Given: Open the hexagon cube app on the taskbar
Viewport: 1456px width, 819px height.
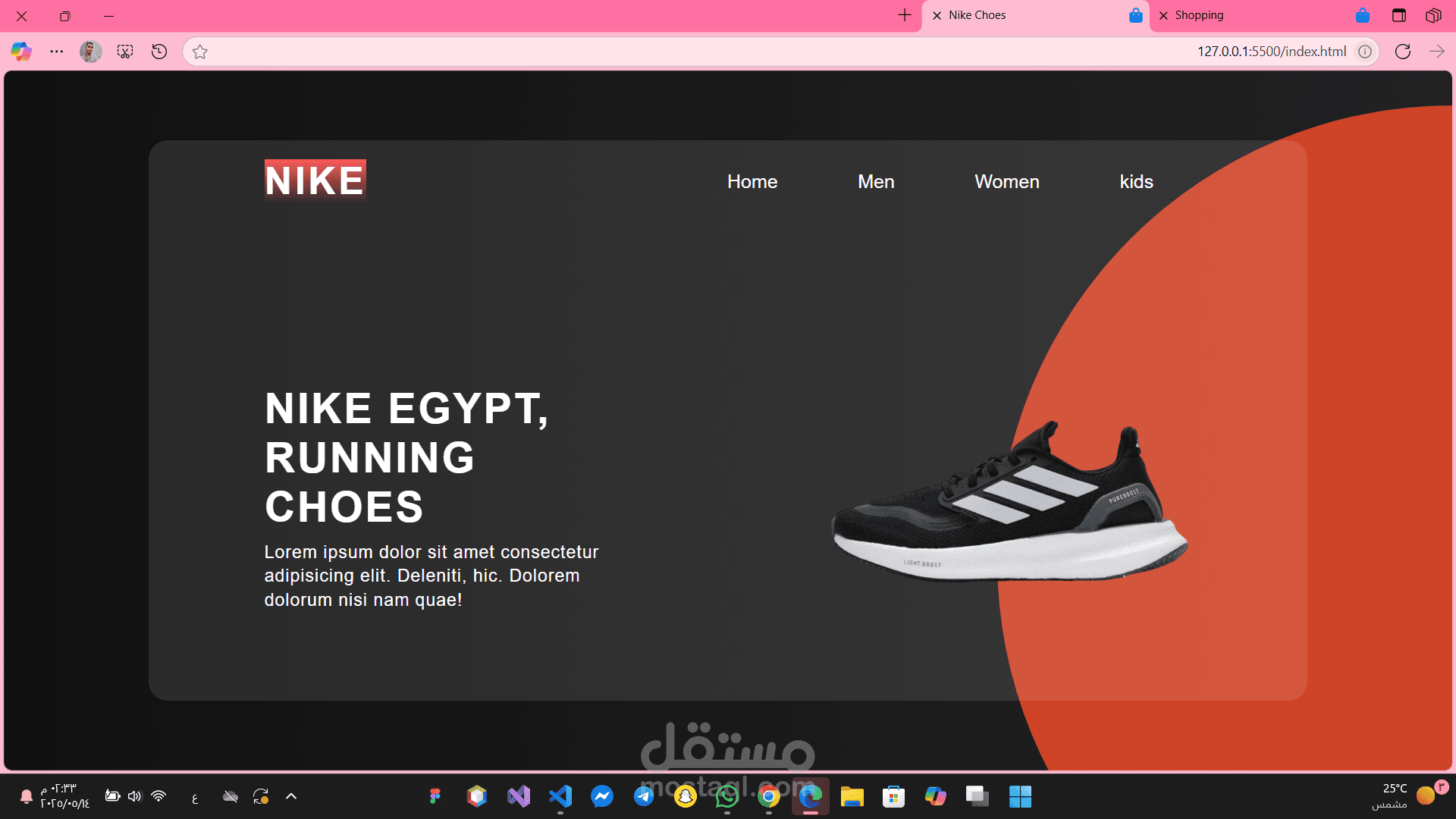Looking at the screenshot, I should click(x=477, y=796).
